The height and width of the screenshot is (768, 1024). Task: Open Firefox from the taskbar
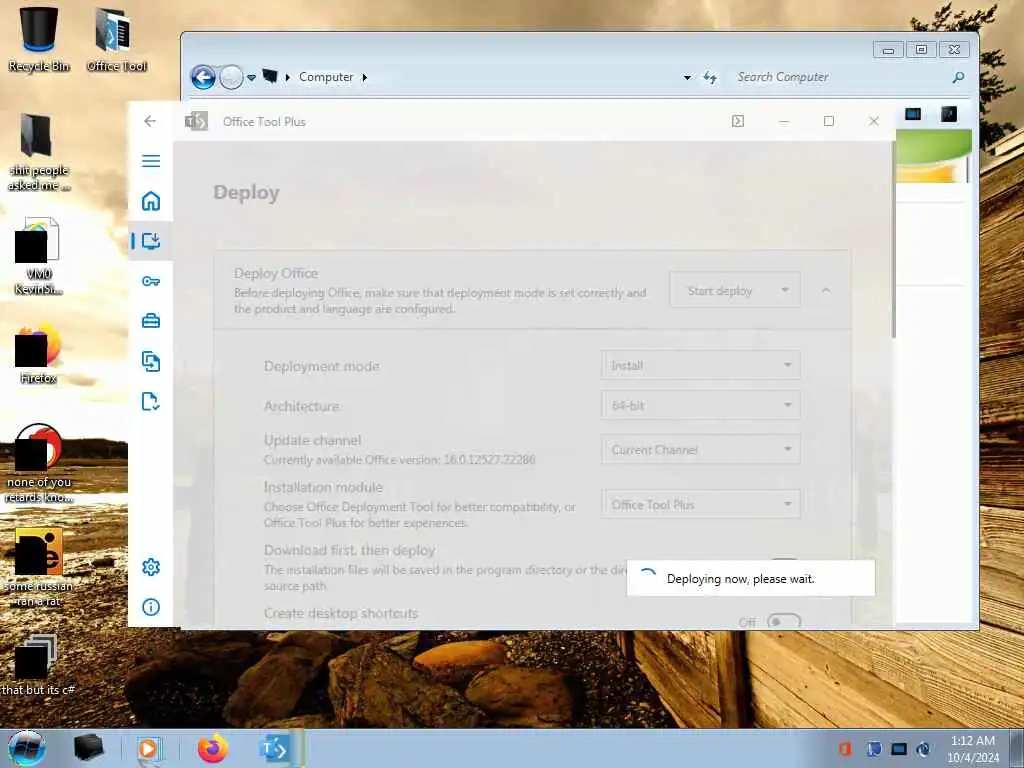214,748
